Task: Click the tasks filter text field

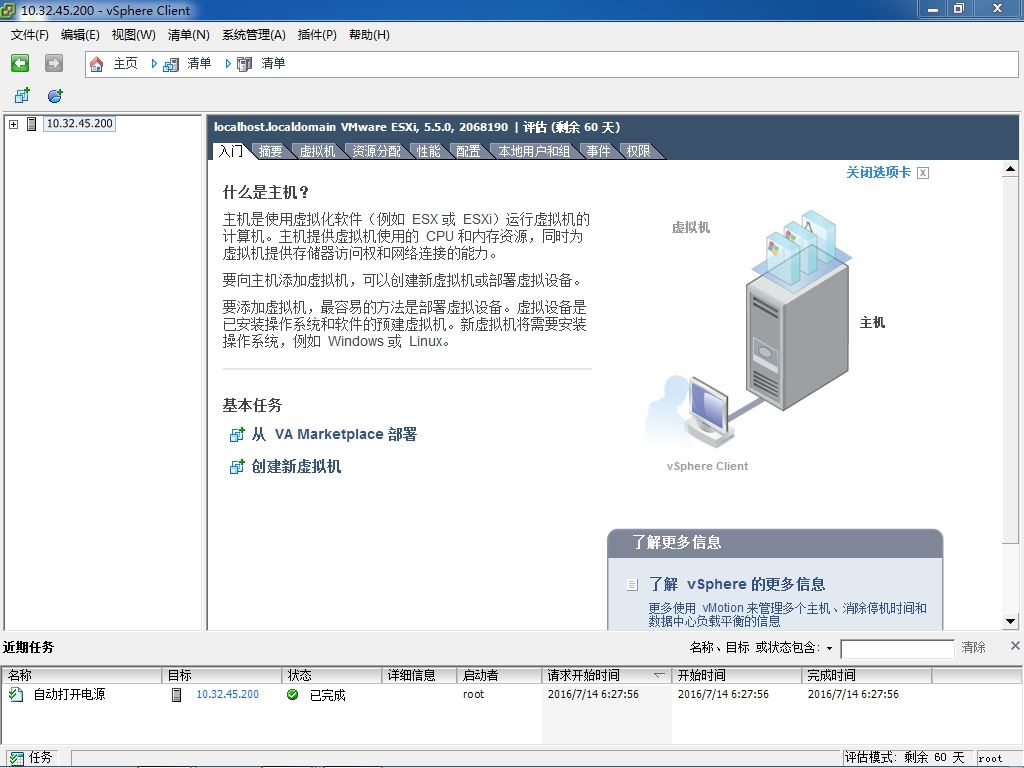Action: point(897,648)
